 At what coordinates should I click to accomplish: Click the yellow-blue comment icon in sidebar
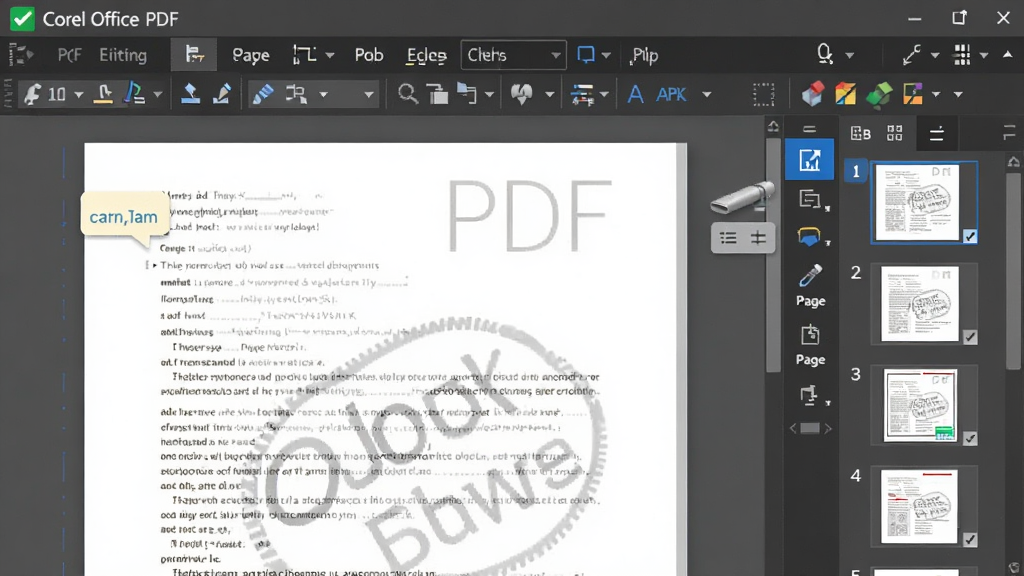click(809, 236)
